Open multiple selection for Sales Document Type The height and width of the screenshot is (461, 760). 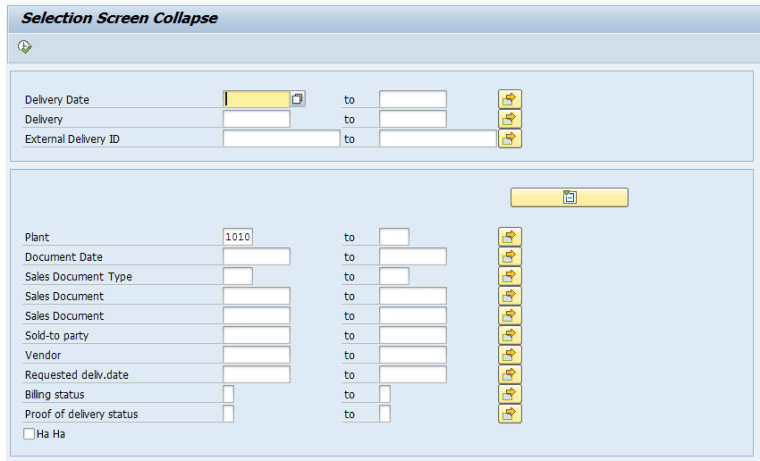coord(510,276)
